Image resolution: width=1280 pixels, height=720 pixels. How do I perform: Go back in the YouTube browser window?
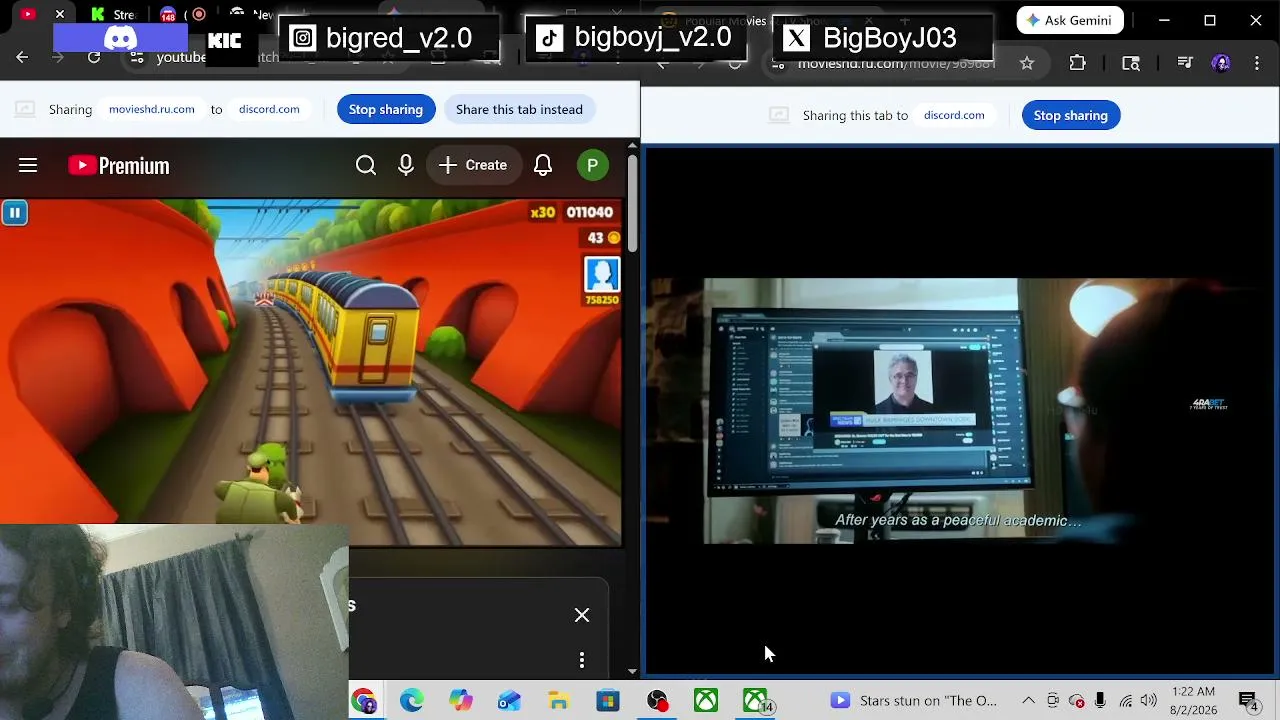[x=22, y=57]
